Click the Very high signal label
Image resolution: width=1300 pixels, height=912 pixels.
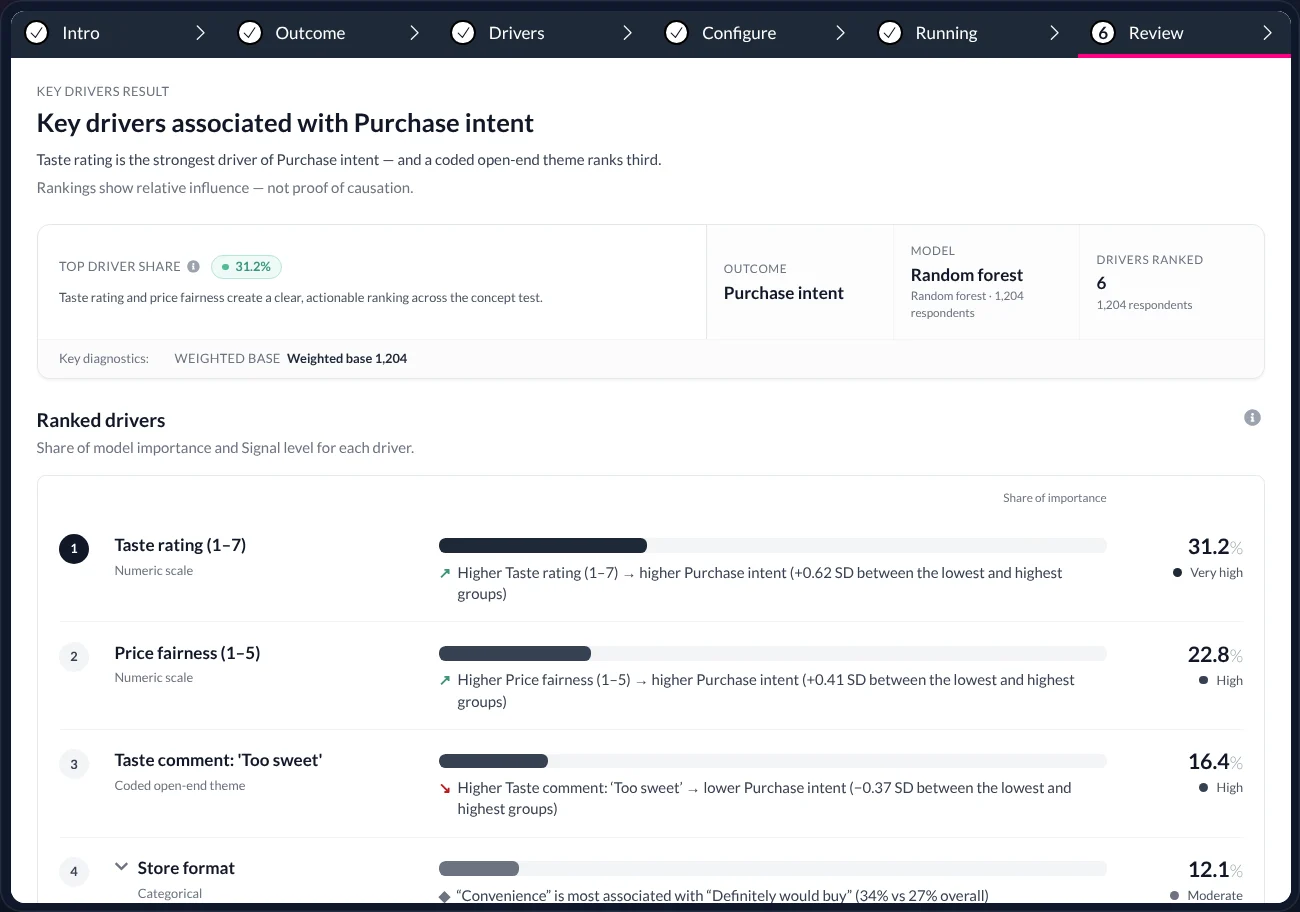tap(1216, 573)
